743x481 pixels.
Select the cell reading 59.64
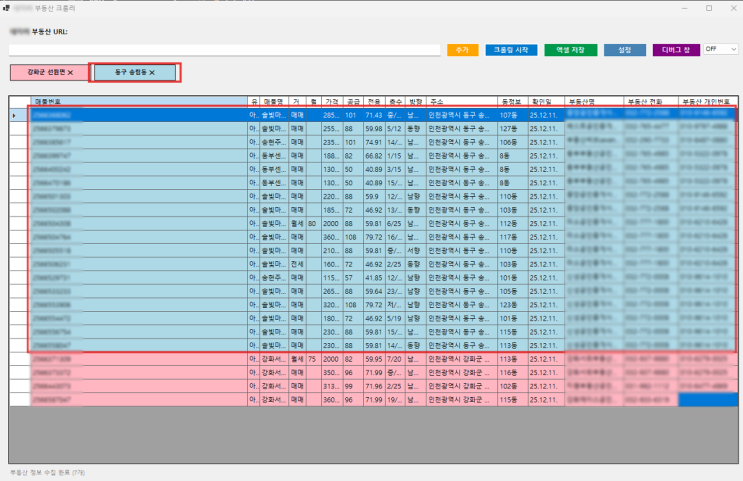click(374, 291)
